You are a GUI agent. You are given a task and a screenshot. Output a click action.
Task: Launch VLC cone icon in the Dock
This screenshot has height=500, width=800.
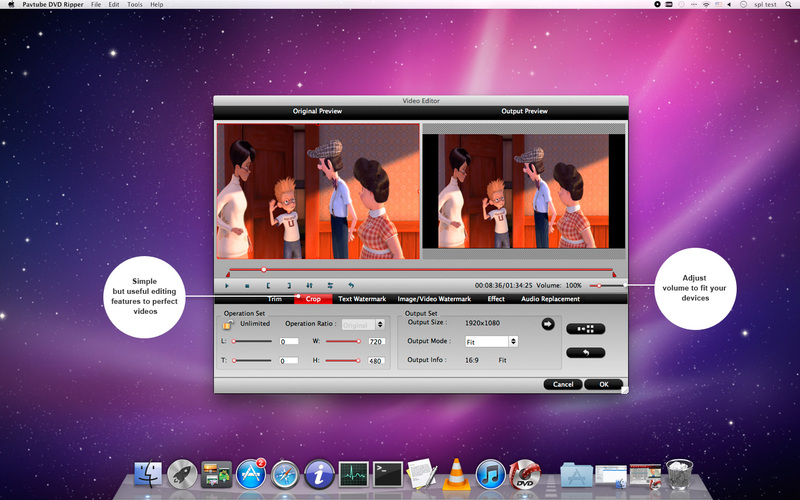(x=456, y=474)
